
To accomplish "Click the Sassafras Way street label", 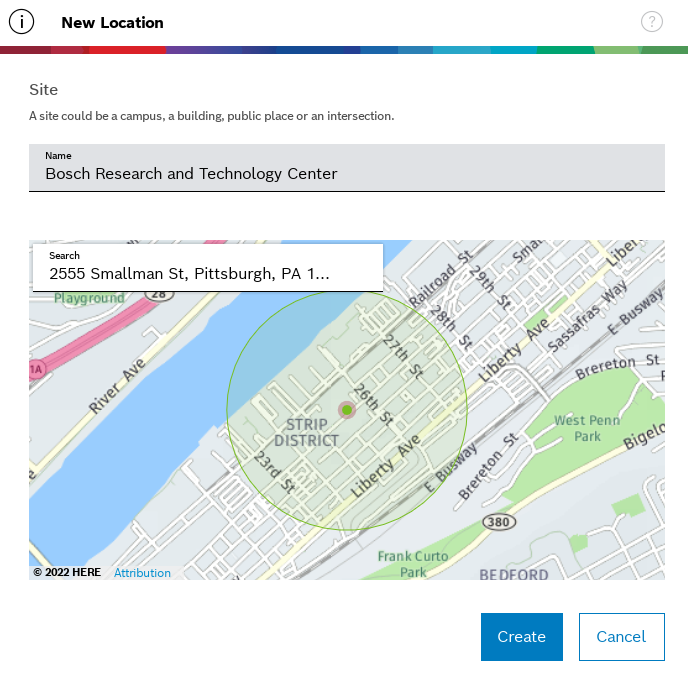I will point(588,316).
